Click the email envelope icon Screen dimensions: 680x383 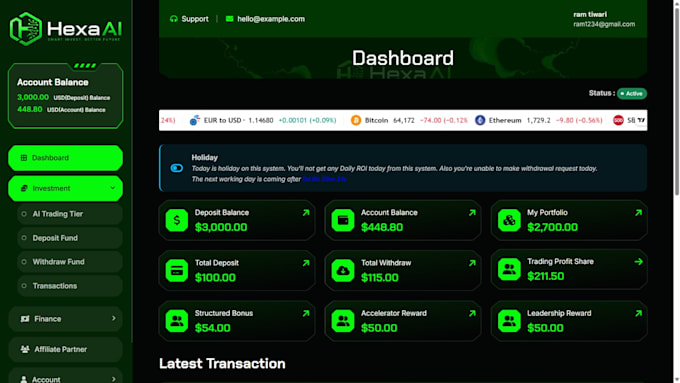coord(229,19)
